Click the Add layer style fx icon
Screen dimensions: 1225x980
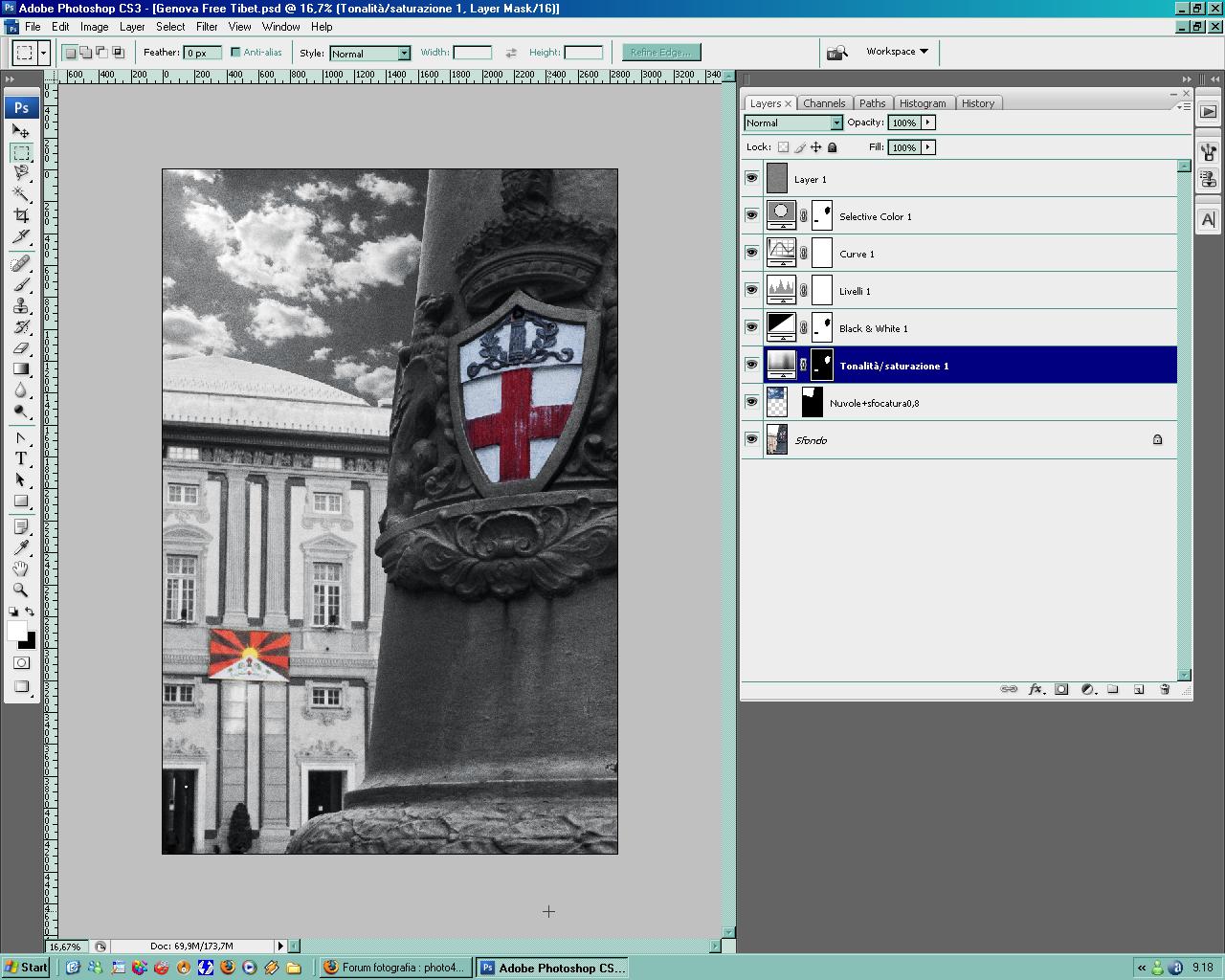click(x=1036, y=689)
